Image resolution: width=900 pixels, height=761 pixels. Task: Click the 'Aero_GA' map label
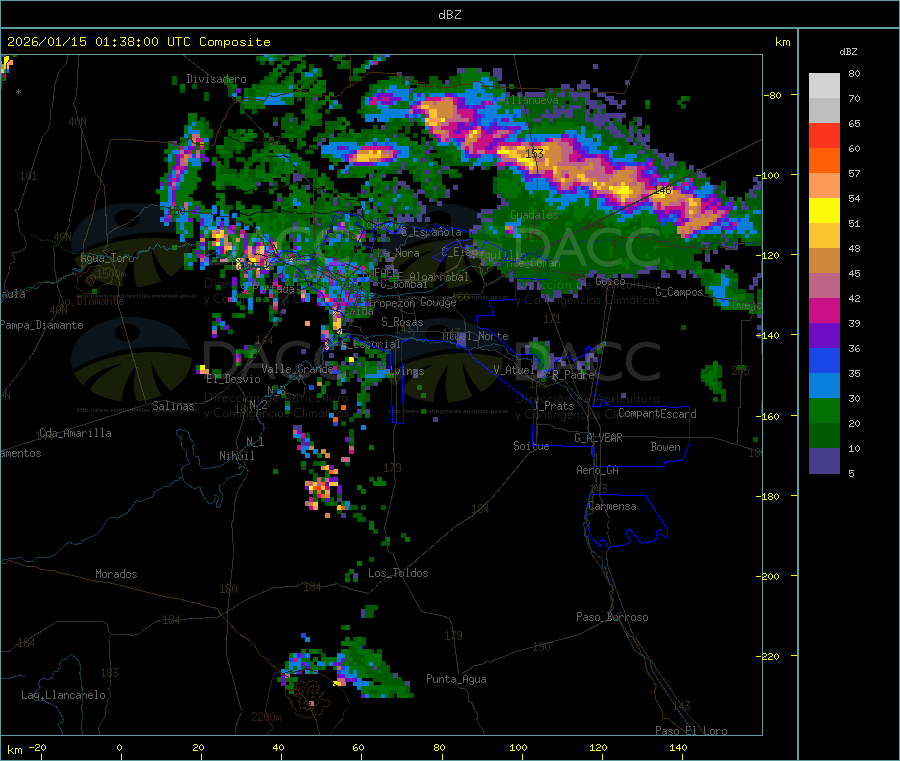(598, 471)
